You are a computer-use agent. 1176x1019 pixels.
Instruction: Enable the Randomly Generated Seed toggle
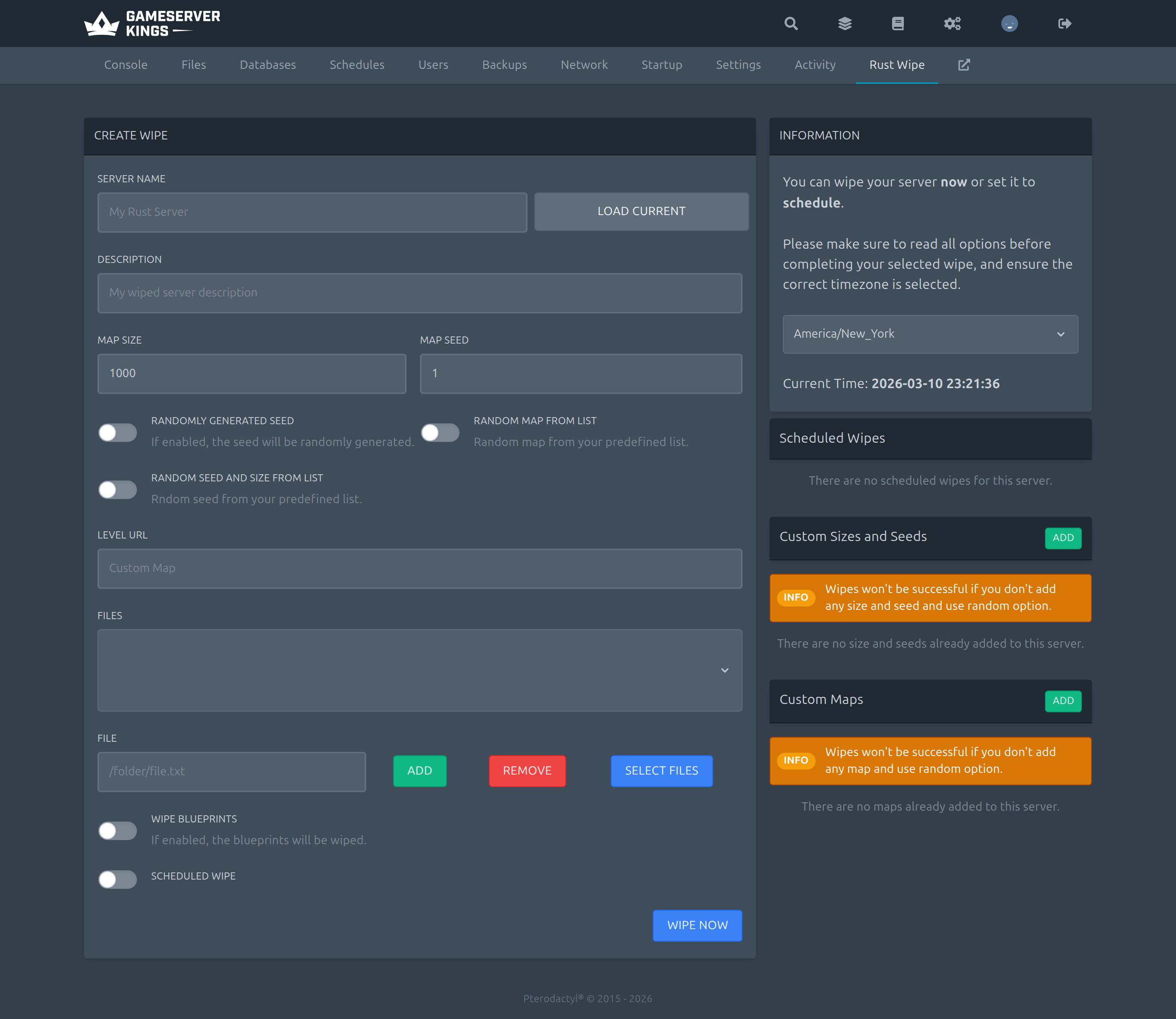coord(117,432)
